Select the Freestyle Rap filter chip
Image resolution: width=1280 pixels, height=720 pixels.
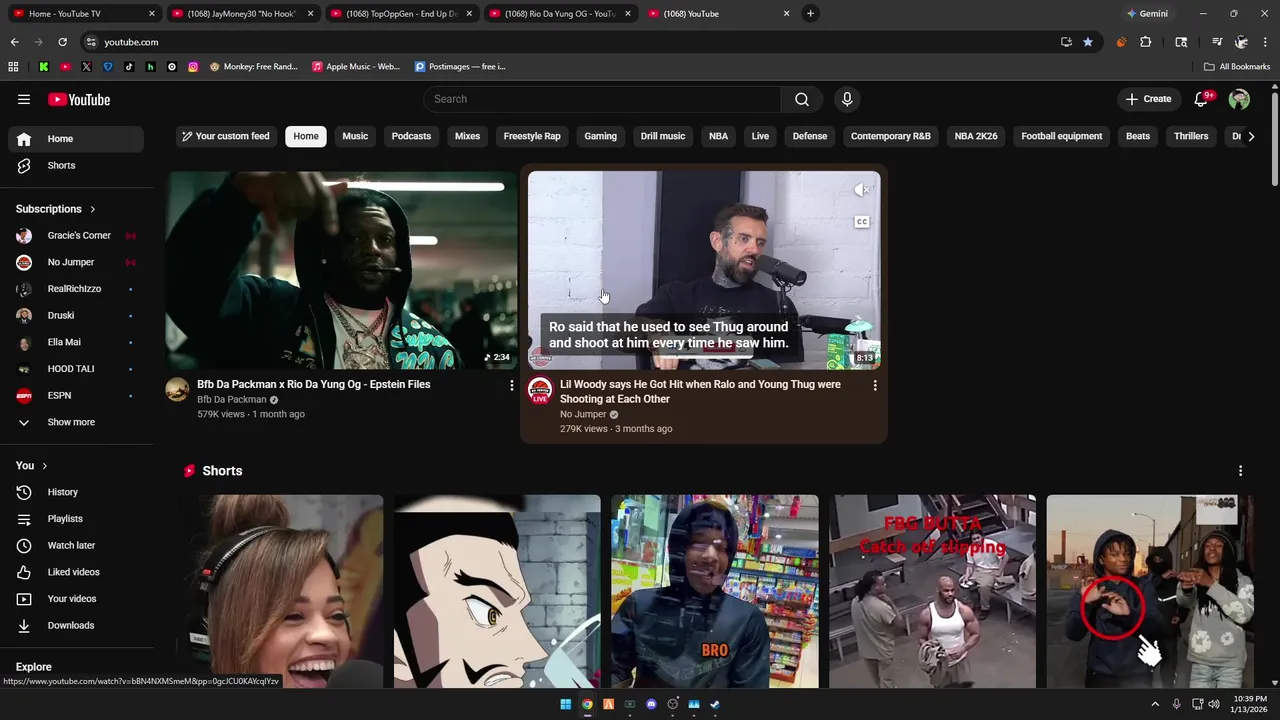pyautogui.click(x=532, y=136)
